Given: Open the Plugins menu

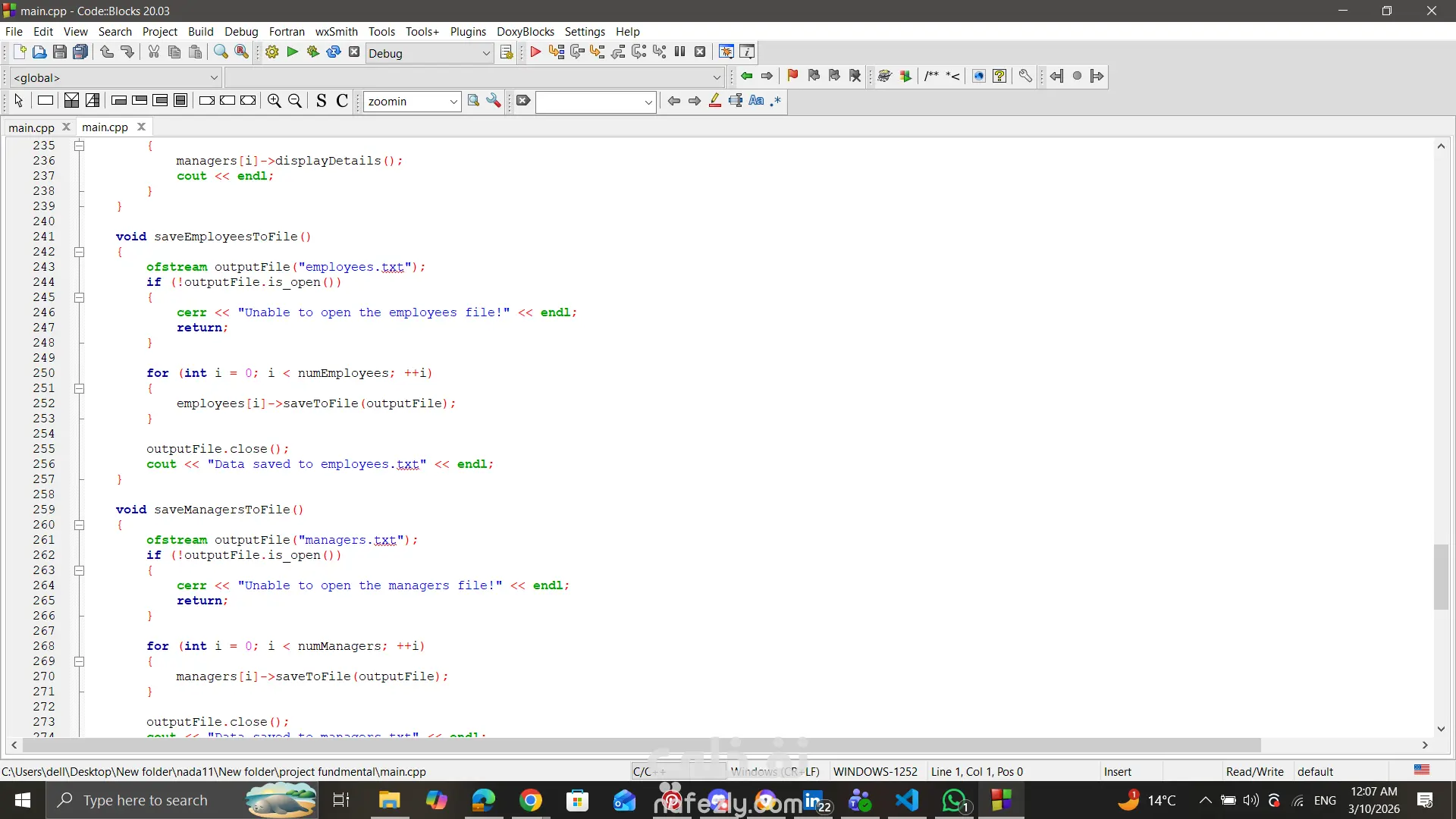Looking at the screenshot, I should (x=468, y=32).
